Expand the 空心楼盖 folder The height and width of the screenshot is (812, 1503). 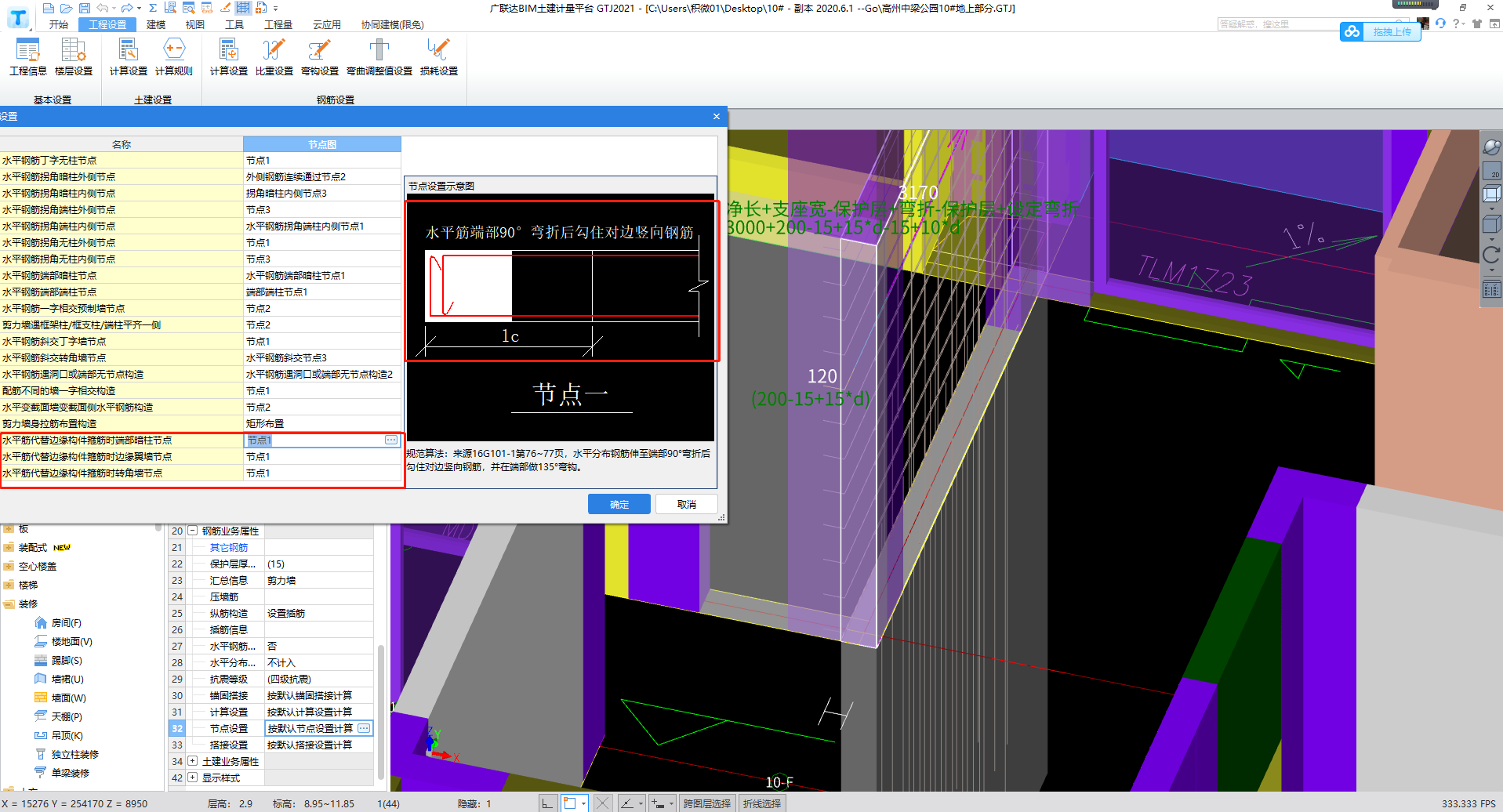coord(9,567)
